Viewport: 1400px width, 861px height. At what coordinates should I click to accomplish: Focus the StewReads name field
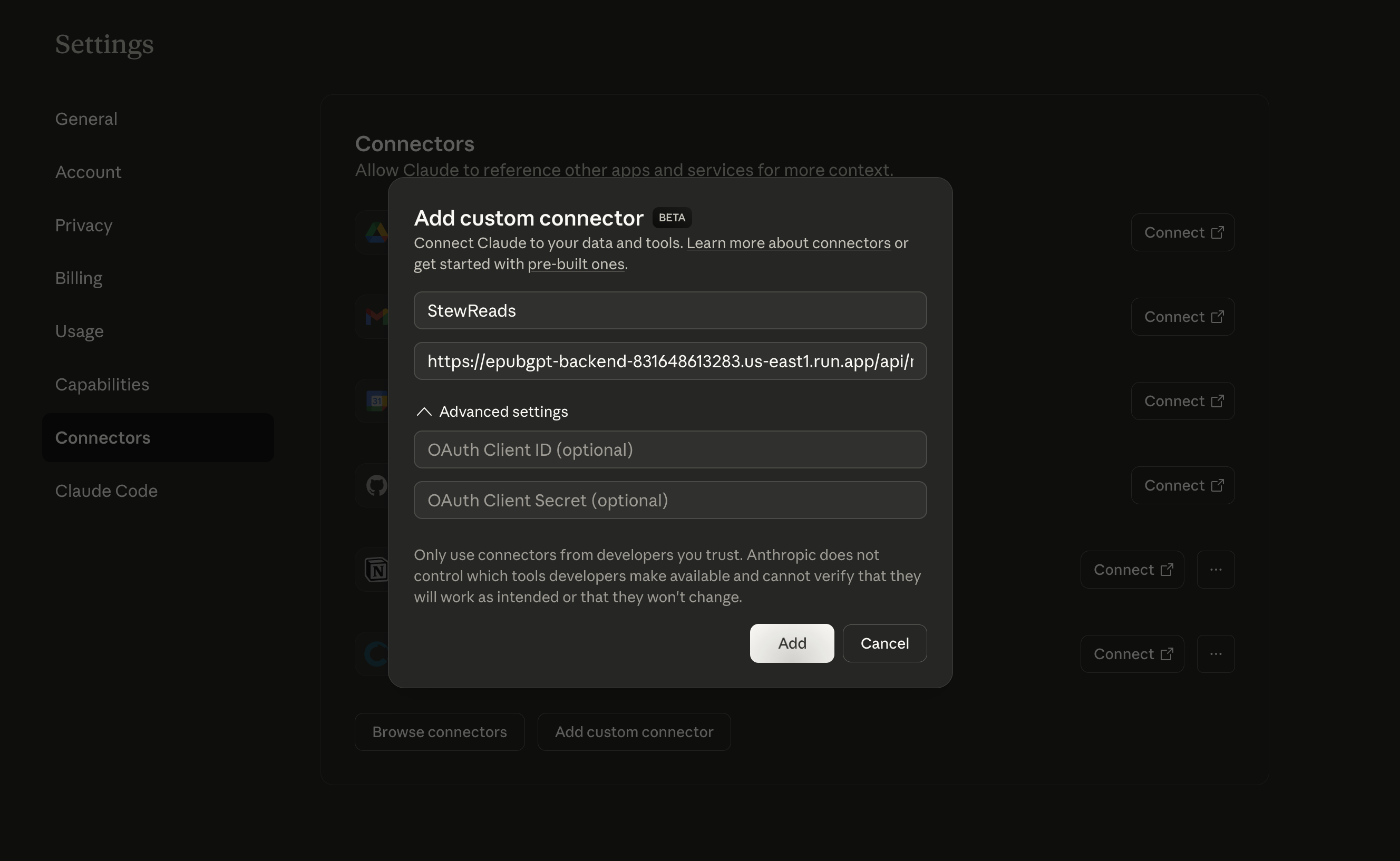pos(670,310)
